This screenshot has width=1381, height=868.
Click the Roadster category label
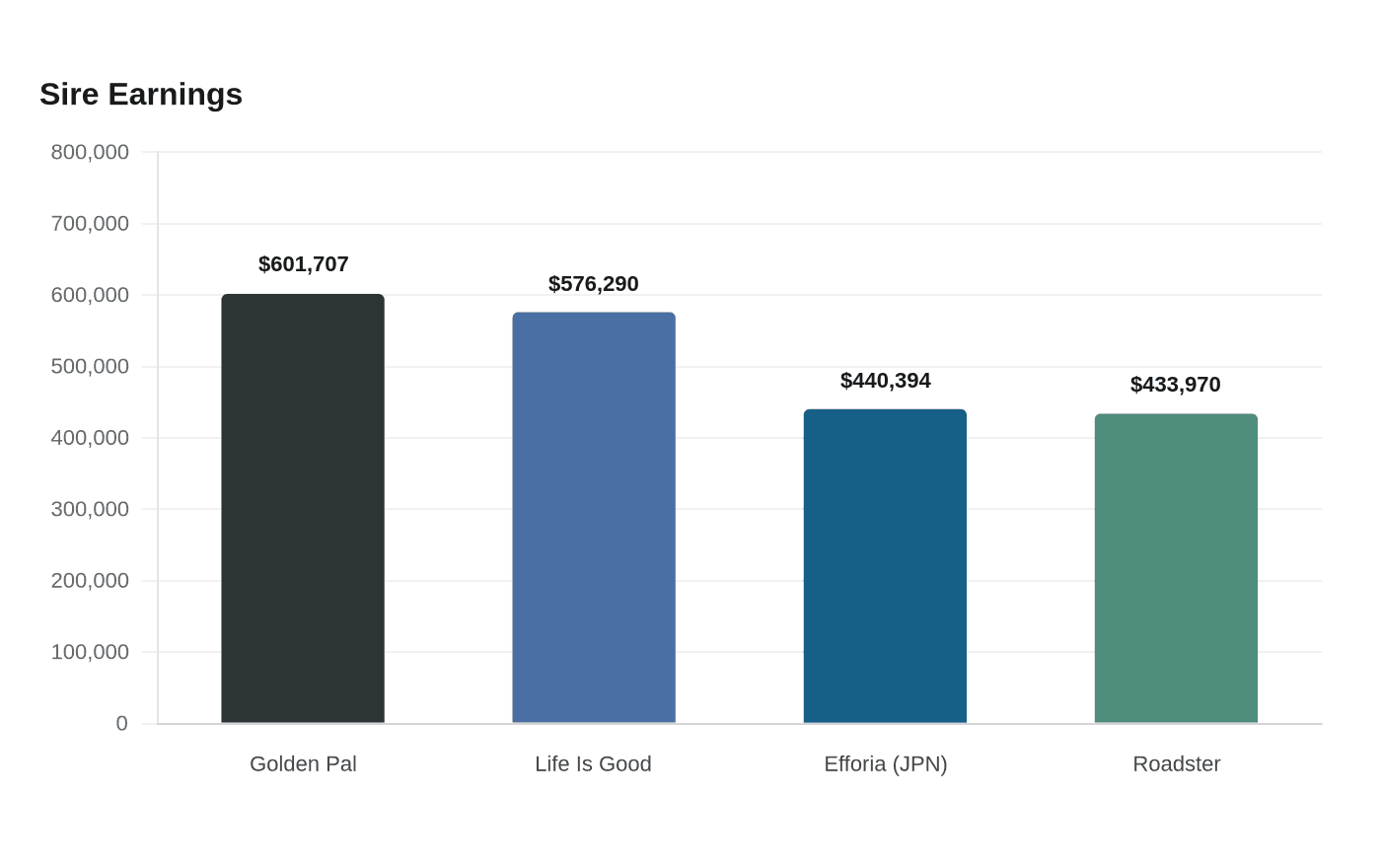1177,764
